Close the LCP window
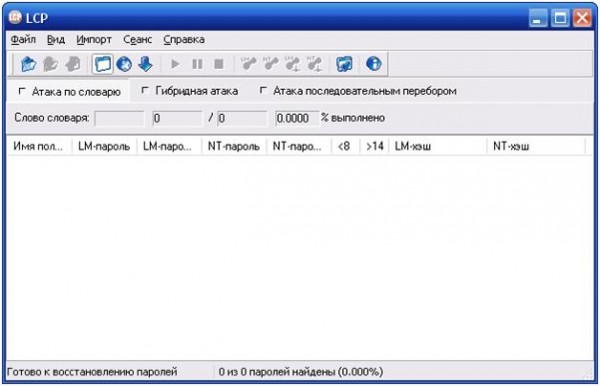600x386 pixels. click(582, 18)
